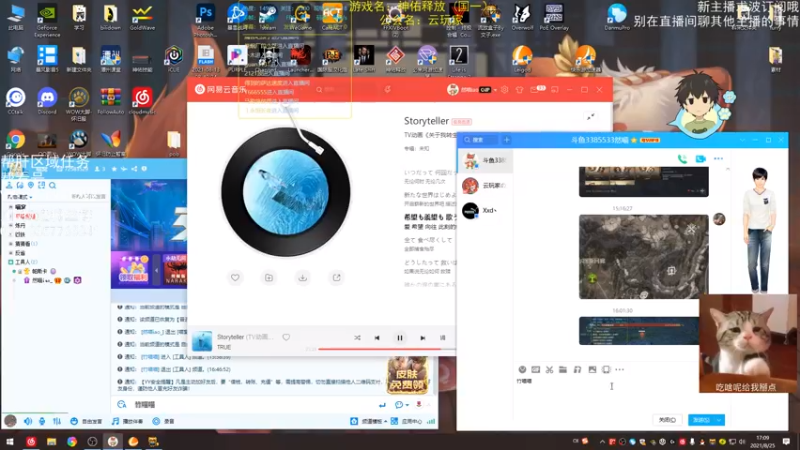Click the heart beside Storyteller in player bar

click(x=286, y=337)
